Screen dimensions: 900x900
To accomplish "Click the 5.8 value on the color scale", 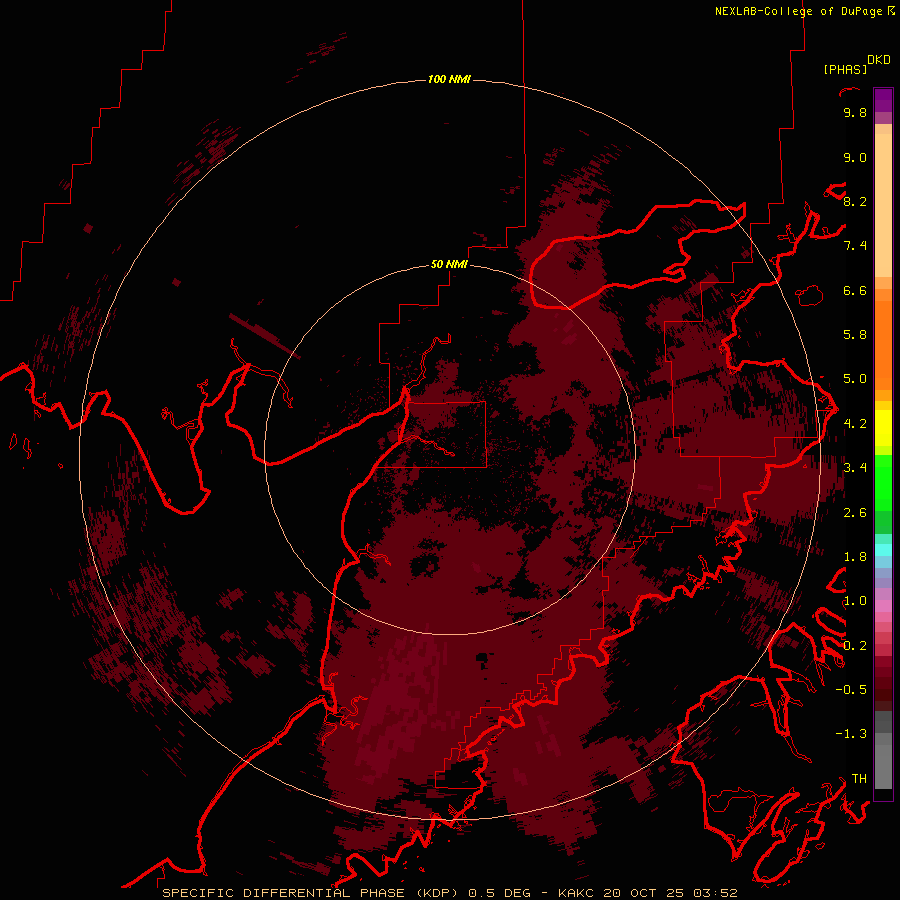I will click(x=855, y=335).
